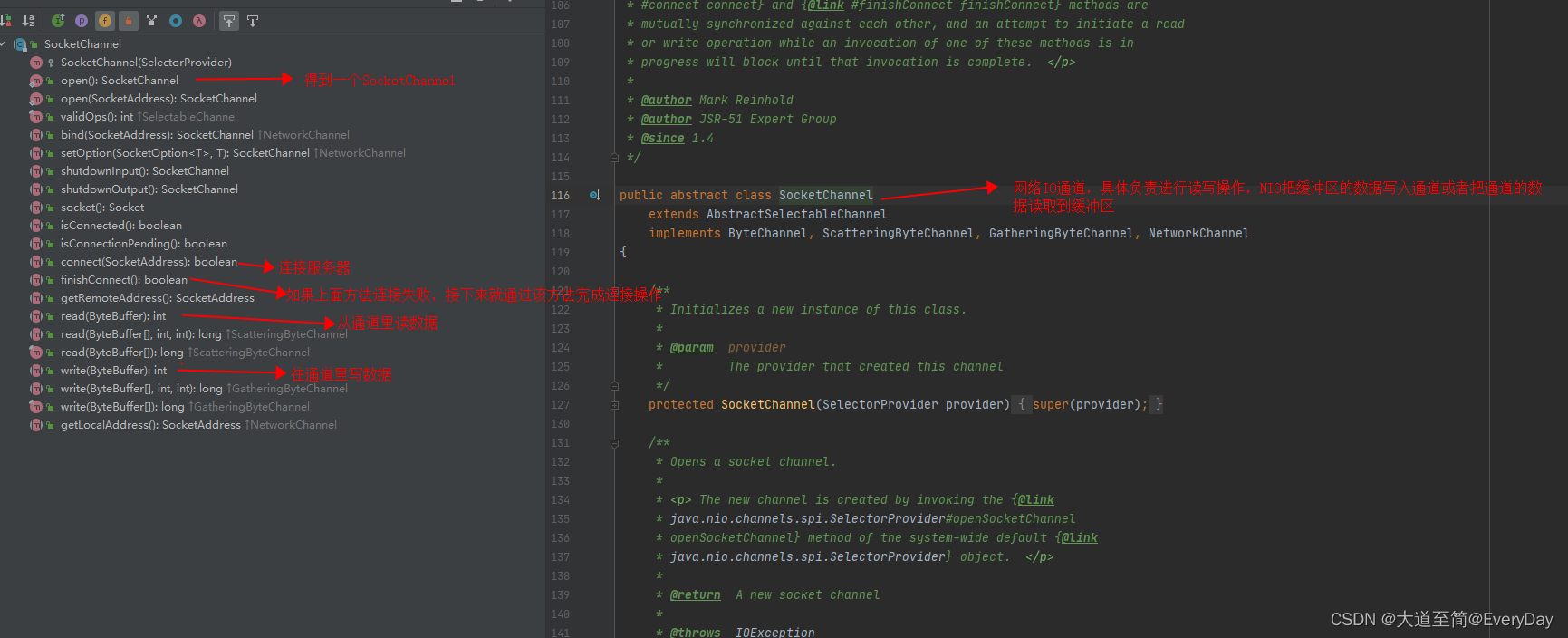Toggle Sort by Visibility in Structure toolbar
This screenshot has width=1568, height=638.
click(x=5, y=20)
